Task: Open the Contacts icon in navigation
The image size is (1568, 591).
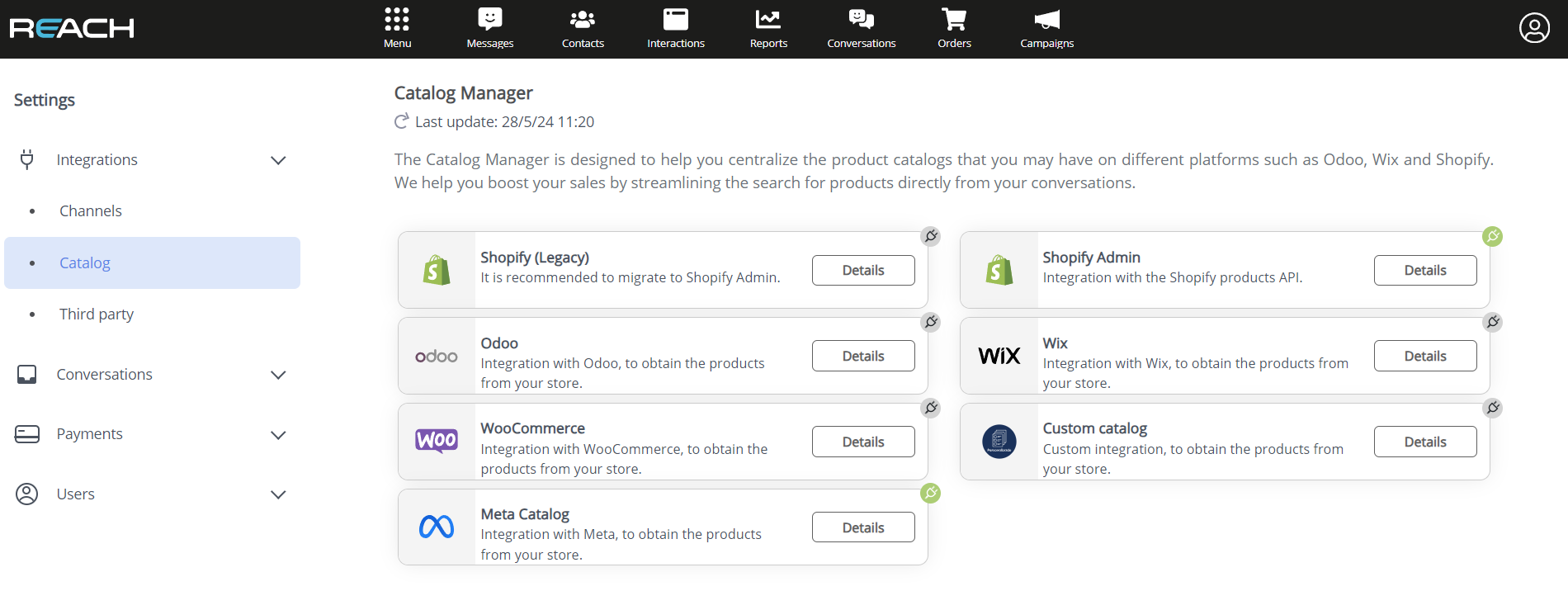Action: pos(583,20)
